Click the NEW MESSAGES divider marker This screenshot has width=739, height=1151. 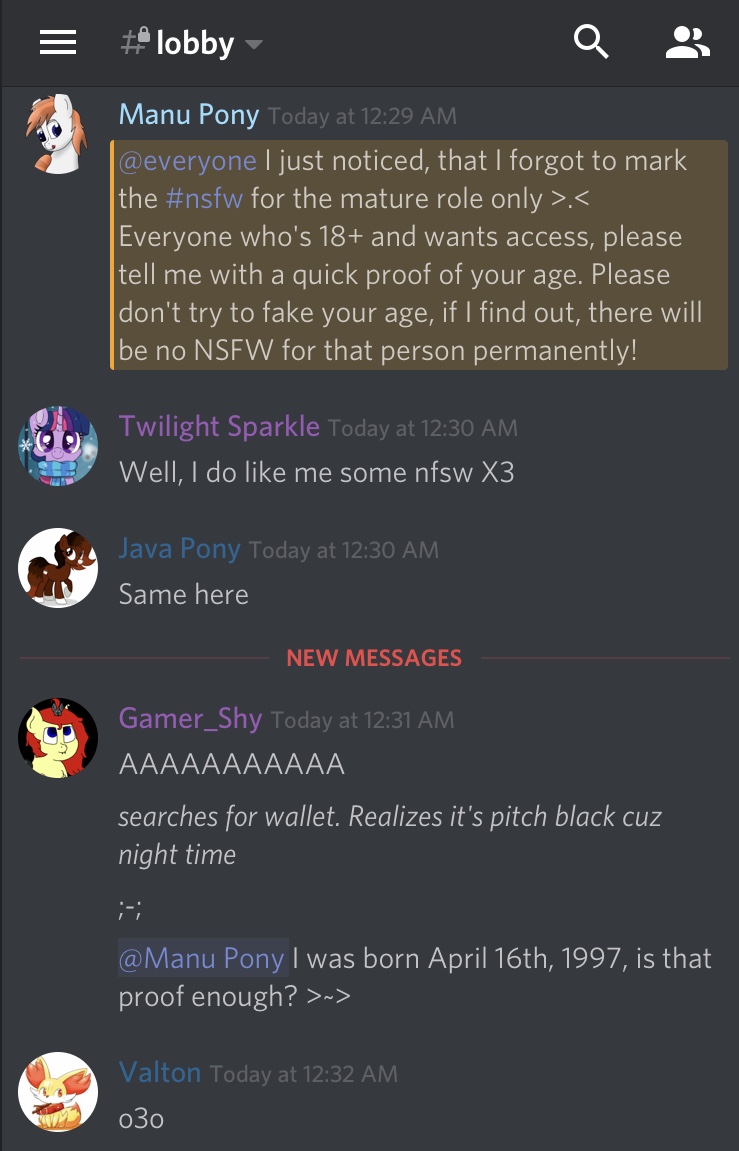click(x=374, y=658)
